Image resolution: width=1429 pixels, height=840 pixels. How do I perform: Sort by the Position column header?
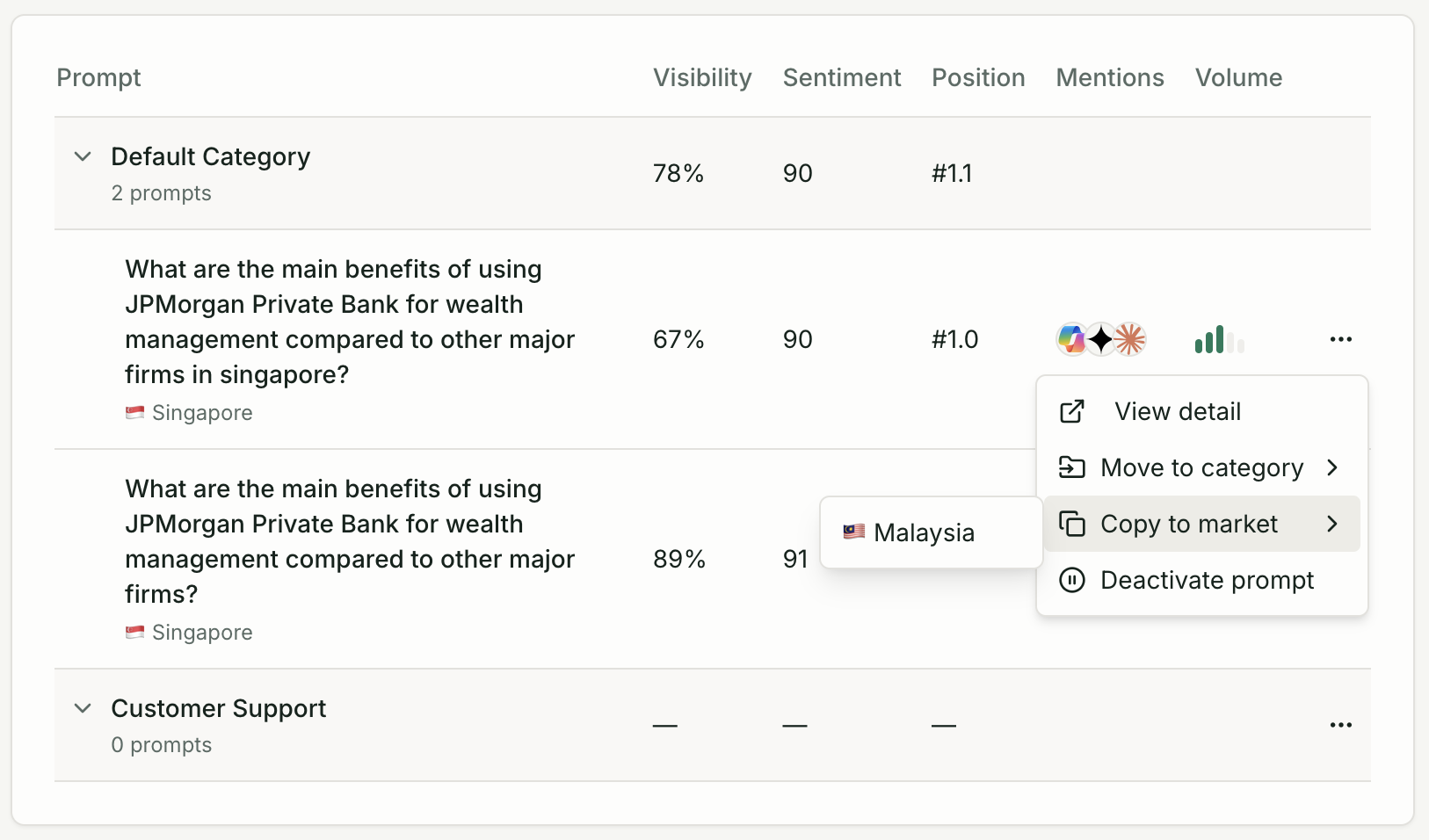click(978, 77)
